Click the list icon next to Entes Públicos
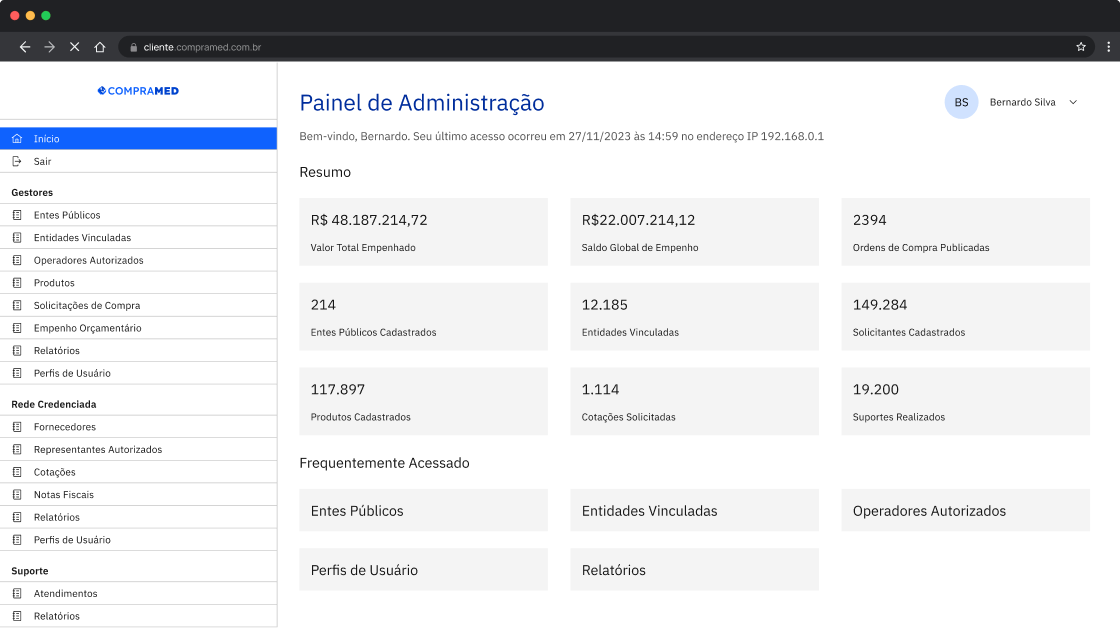Viewport: 1120px width, 628px height. coord(16,214)
